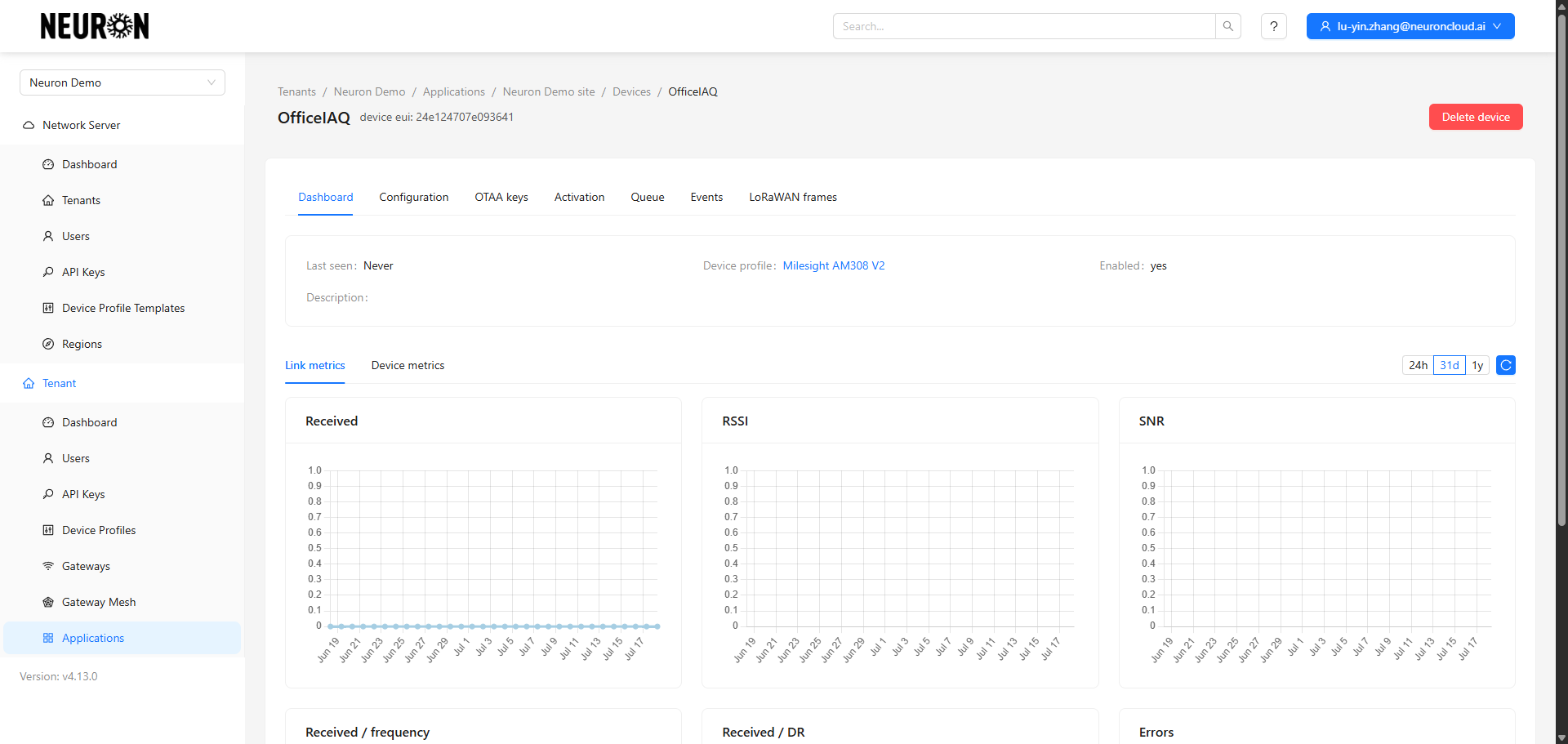Click the refresh metrics icon button
The width and height of the screenshot is (1568, 744).
(1505, 365)
